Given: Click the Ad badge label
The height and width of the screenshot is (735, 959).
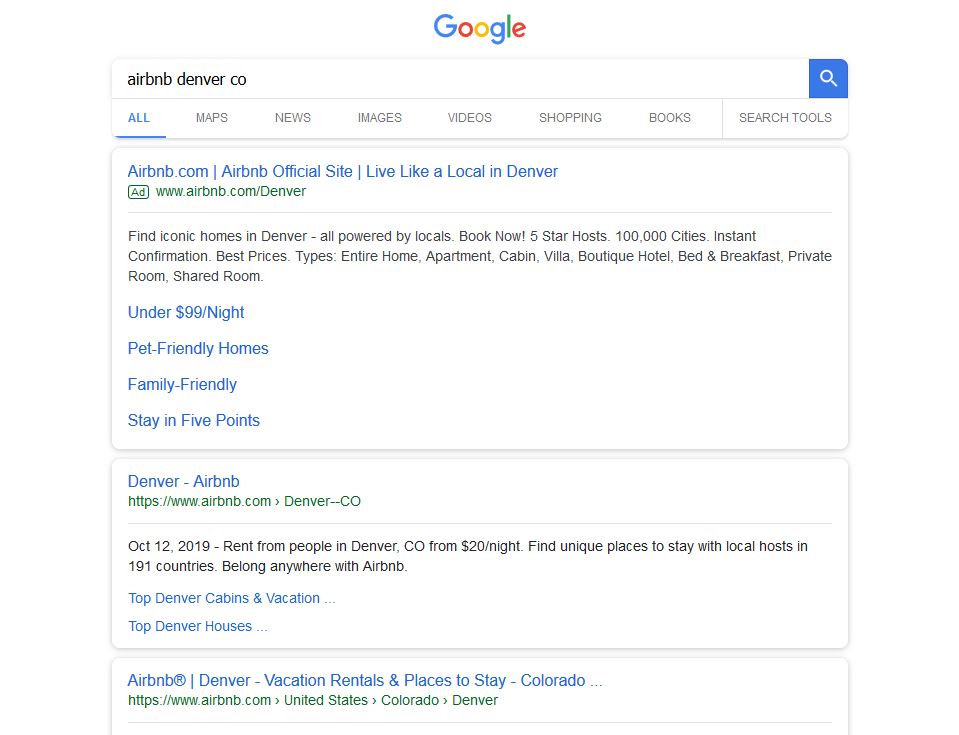Looking at the screenshot, I should (x=138, y=192).
